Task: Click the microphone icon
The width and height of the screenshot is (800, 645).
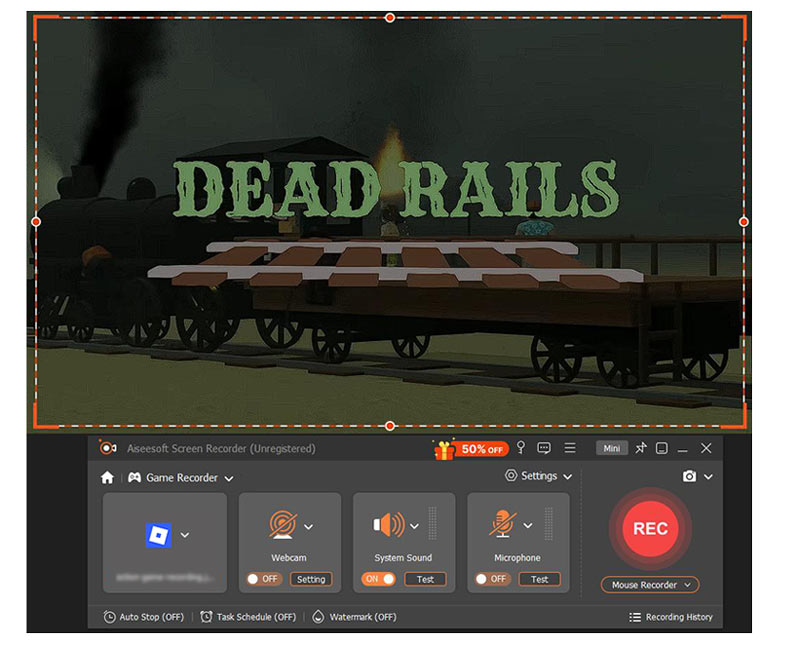Action: pyautogui.click(x=503, y=525)
